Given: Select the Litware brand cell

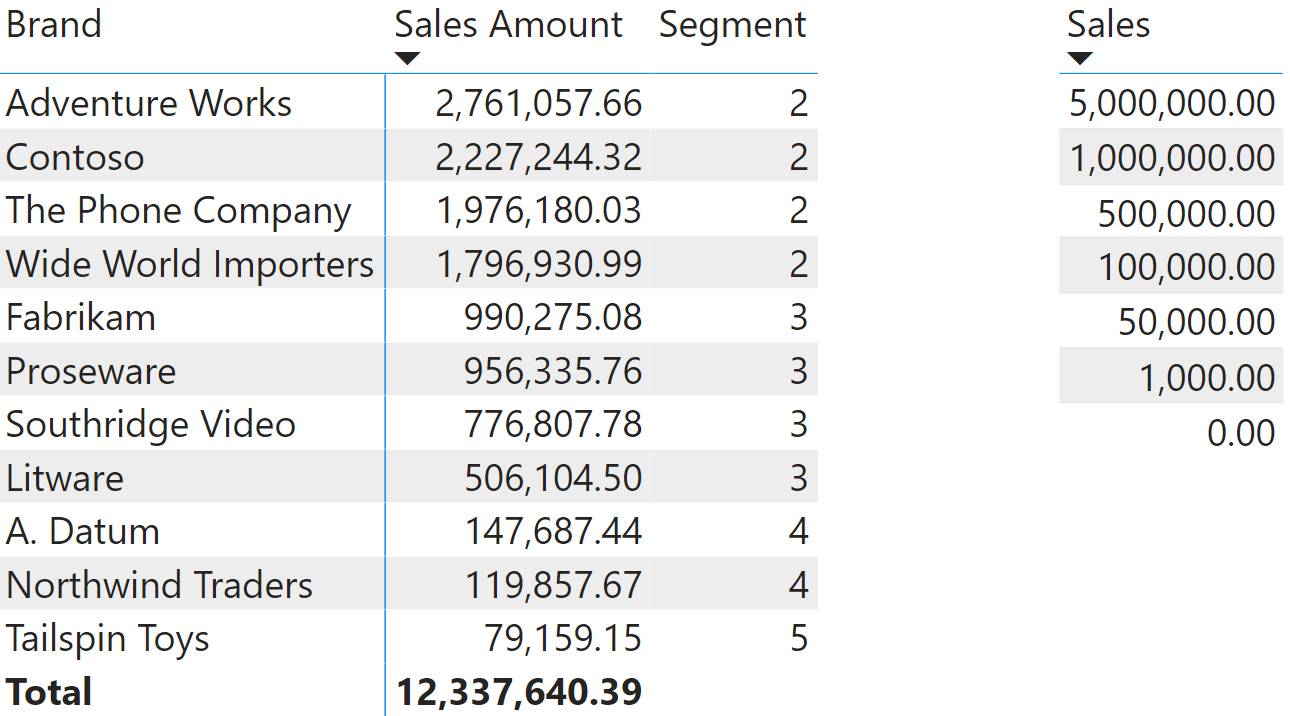Looking at the screenshot, I should [x=65, y=478].
